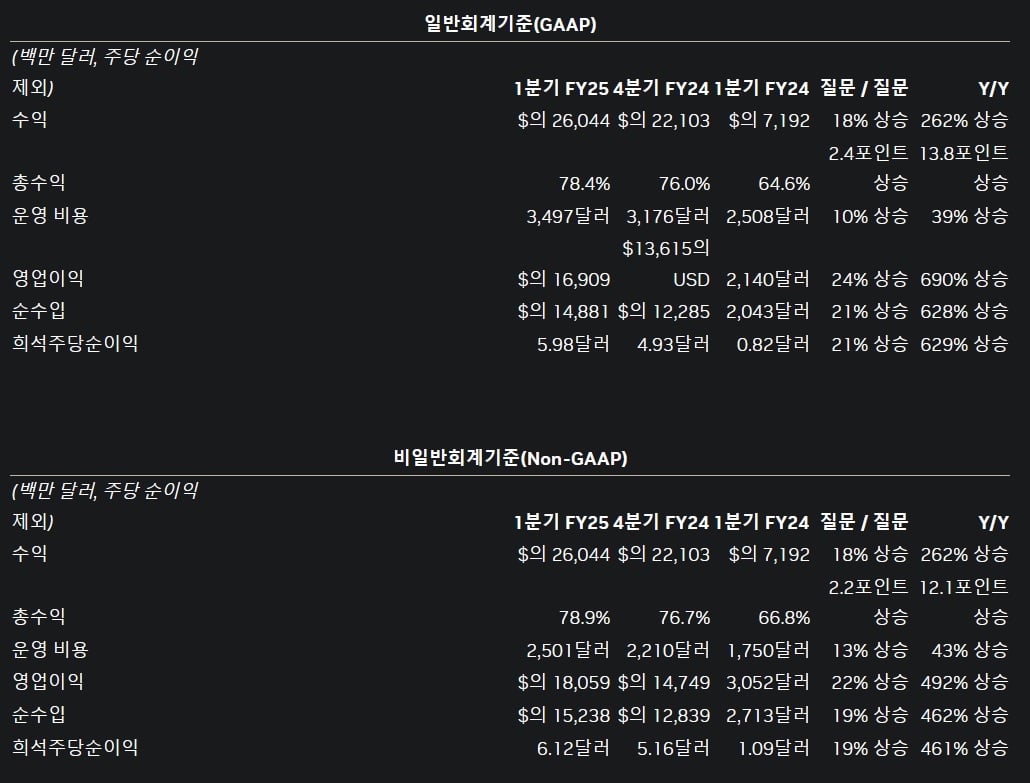Click GAAP gross margin 78.4% cell
This screenshot has height=783, width=1030.
pos(585,183)
